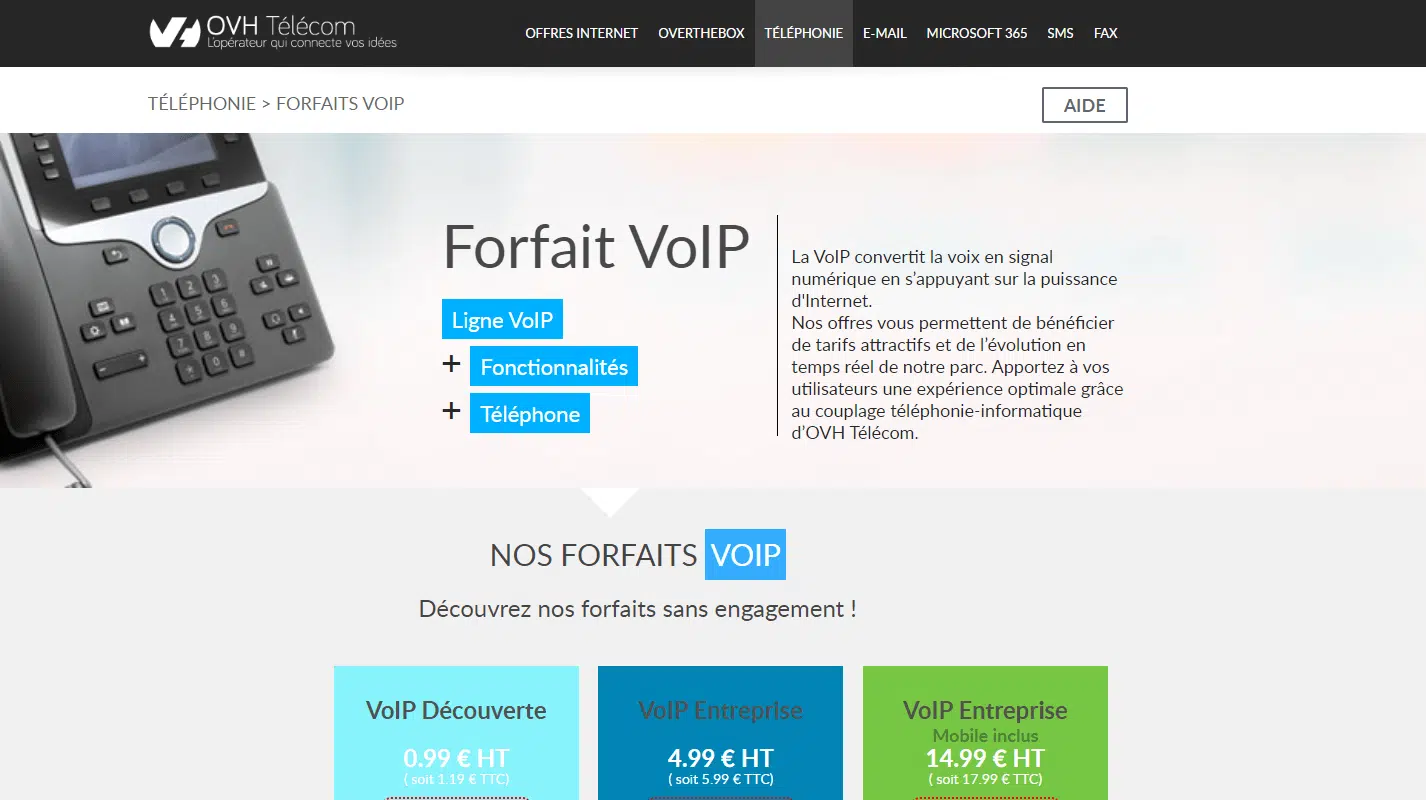
Task: Click the Forfait VoIP main heading
Action: (x=596, y=246)
